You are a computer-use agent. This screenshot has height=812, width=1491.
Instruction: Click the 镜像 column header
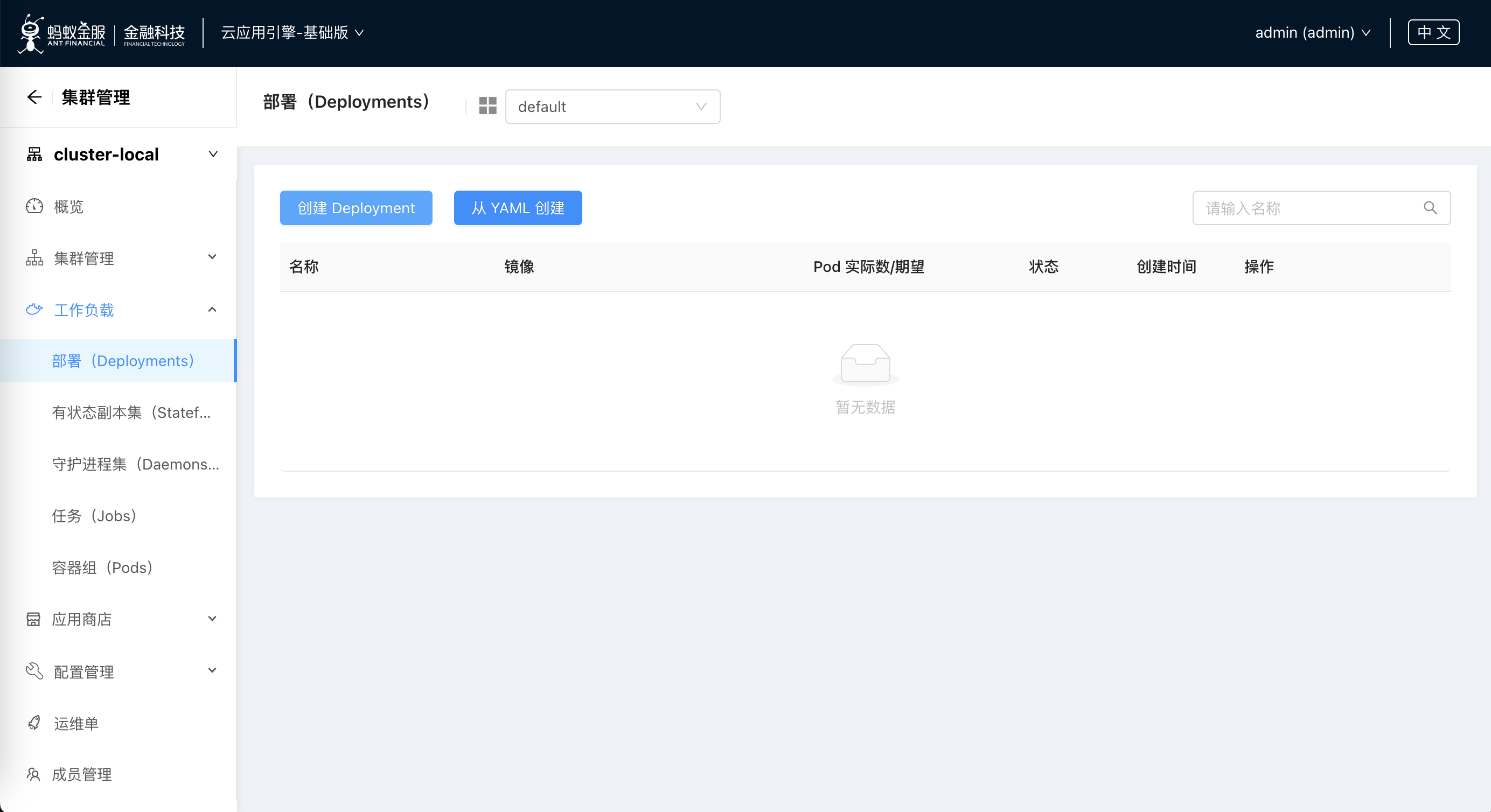pyautogui.click(x=519, y=266)
